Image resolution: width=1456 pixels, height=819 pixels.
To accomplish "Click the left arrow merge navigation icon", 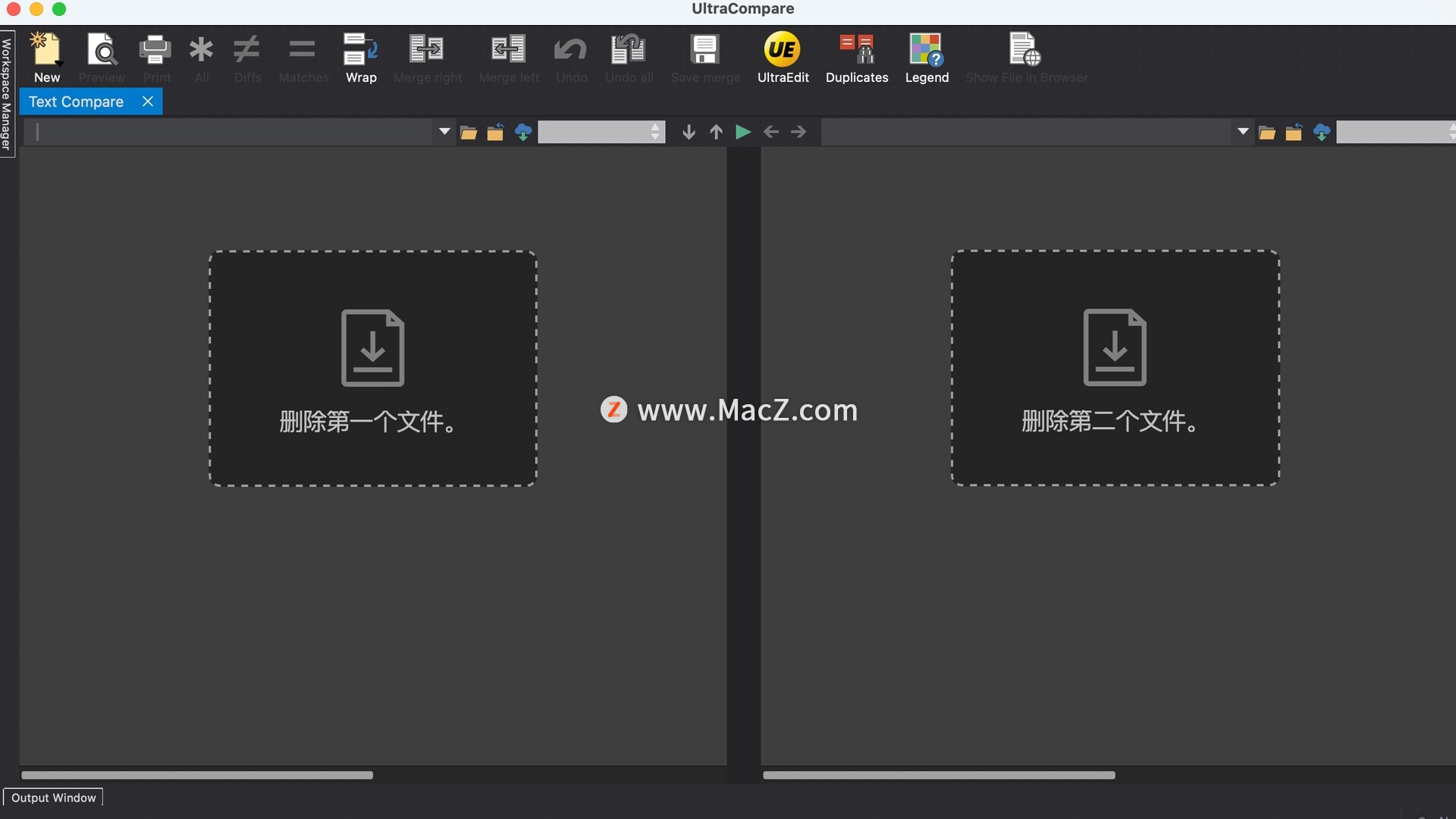I will (771, 132).
